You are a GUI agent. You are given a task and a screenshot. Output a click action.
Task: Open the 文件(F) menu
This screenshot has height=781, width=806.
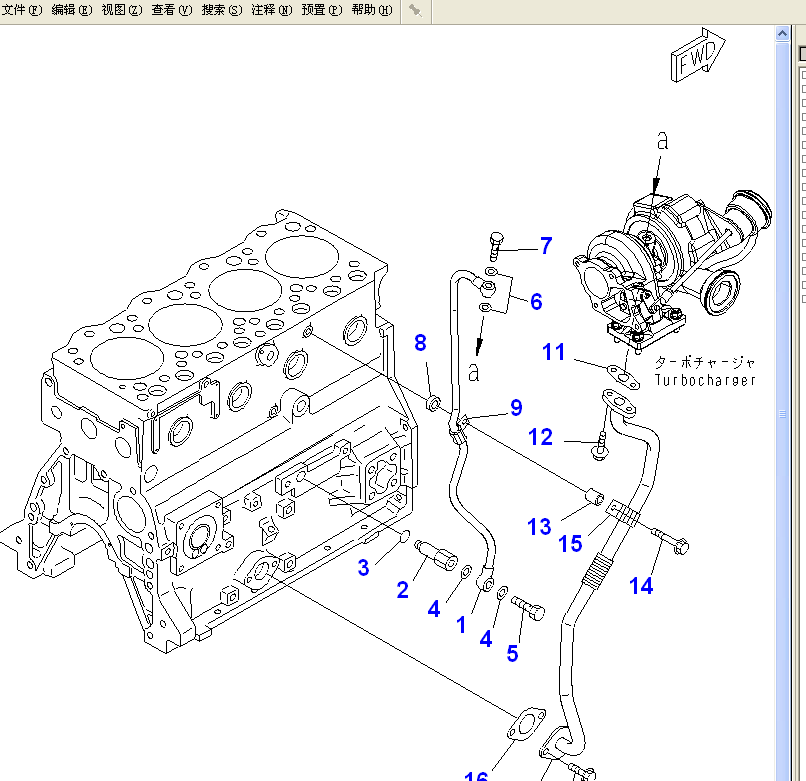[x=22, y=10]
